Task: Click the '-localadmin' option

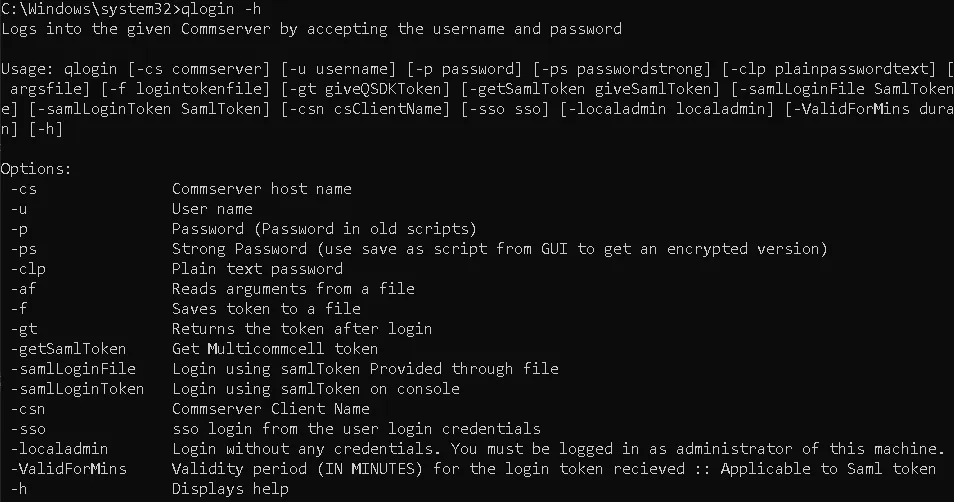Action: 60,449
